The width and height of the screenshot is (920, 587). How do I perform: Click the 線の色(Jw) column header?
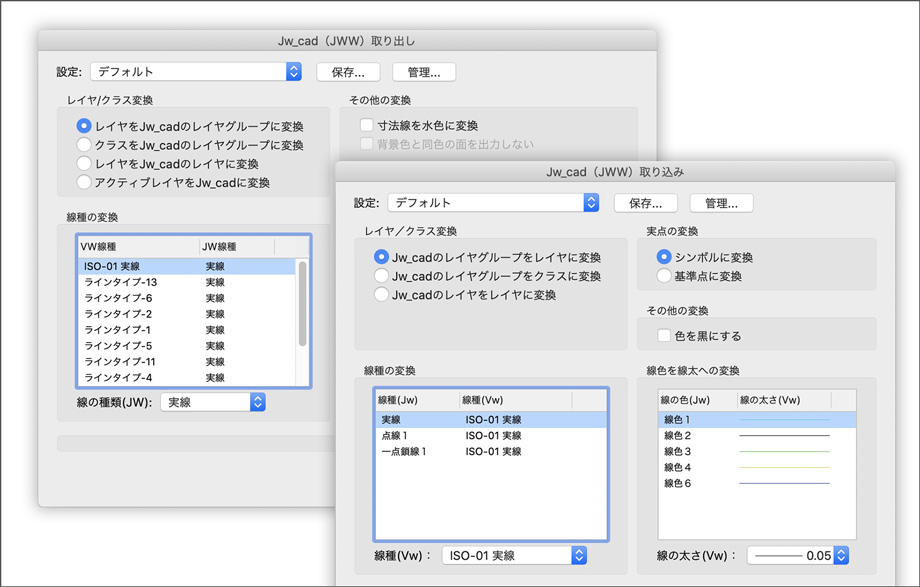point(698,400)
